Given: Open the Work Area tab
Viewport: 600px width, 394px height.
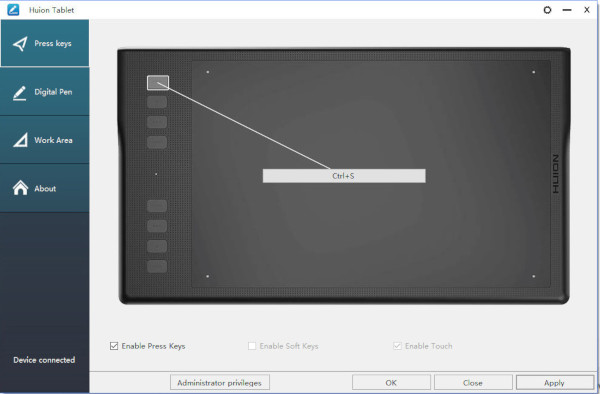Looking at the screenshot, I should point(45,140).
